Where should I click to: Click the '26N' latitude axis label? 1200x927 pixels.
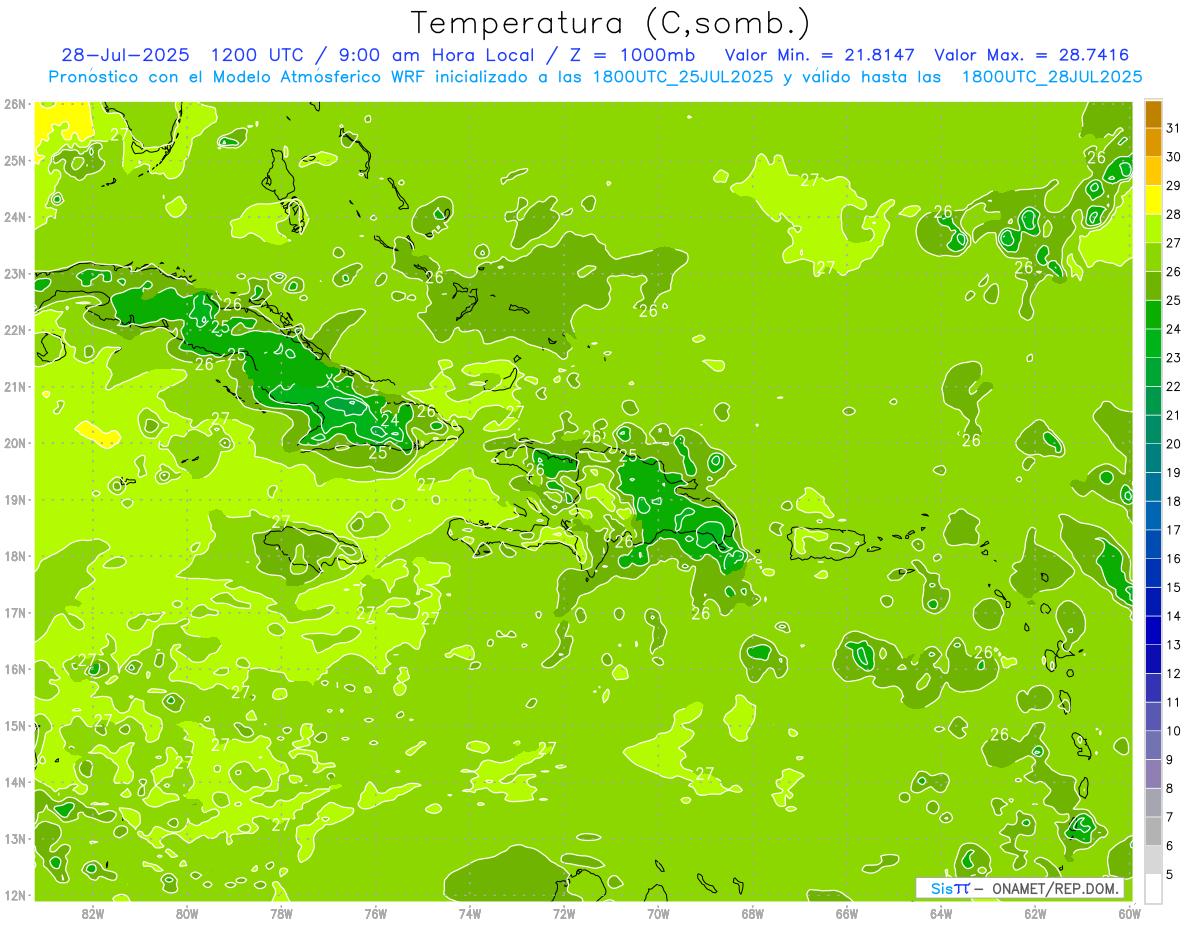pyautogui.click(x=15, y=104)
